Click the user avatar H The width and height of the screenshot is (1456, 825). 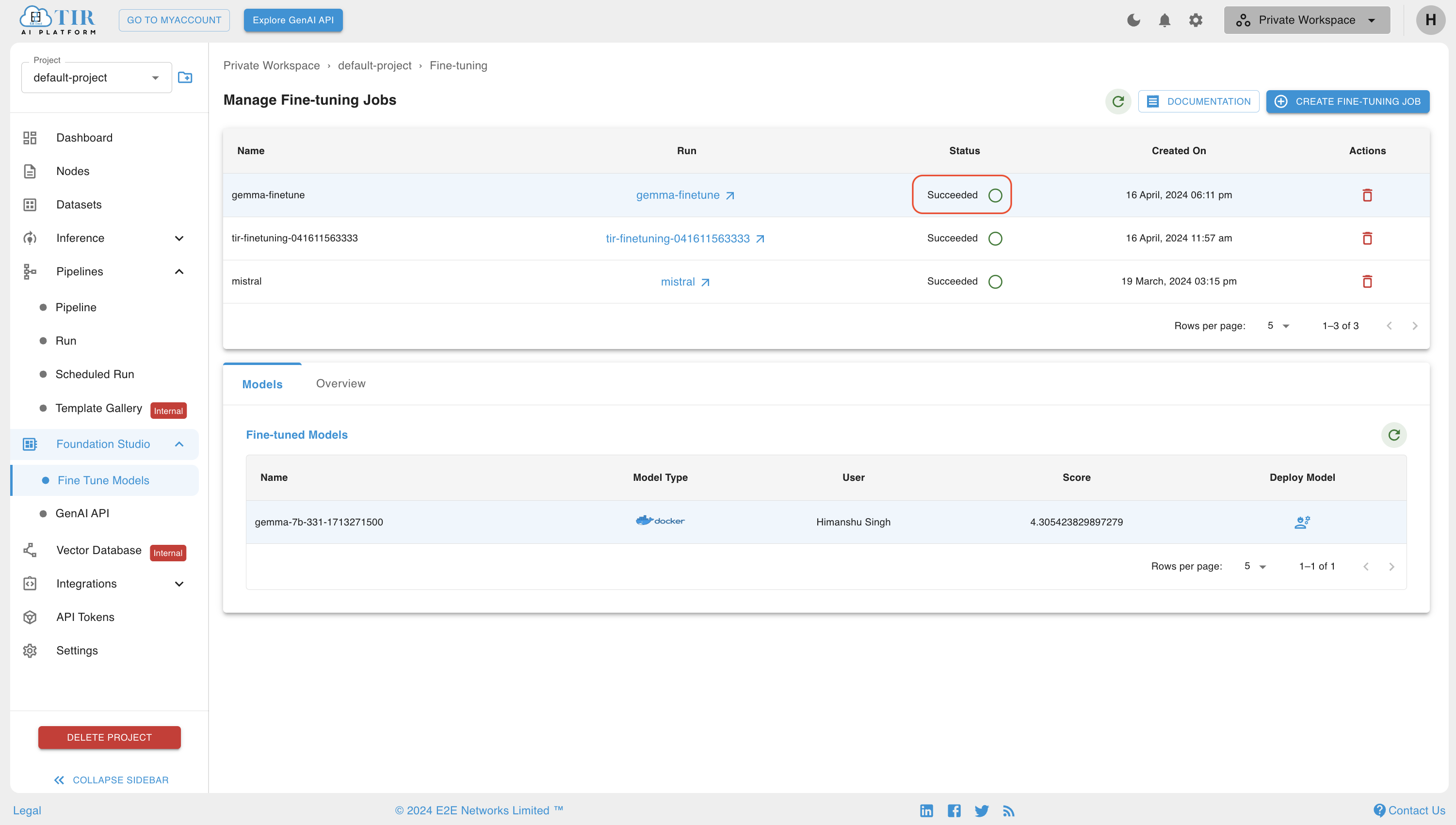(1430, 20)
